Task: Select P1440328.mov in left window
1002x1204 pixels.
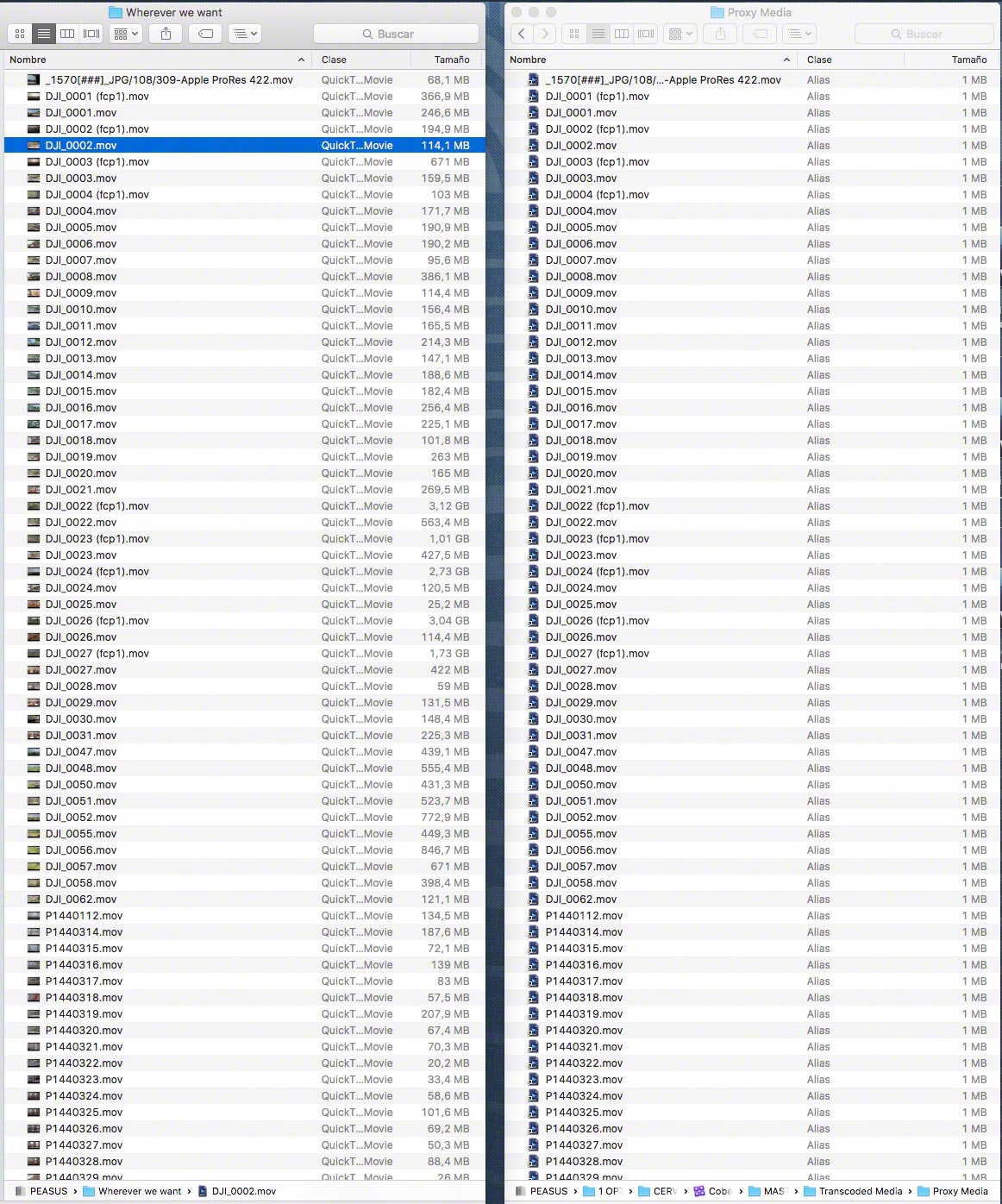Action: click(x=245, y=1162)
